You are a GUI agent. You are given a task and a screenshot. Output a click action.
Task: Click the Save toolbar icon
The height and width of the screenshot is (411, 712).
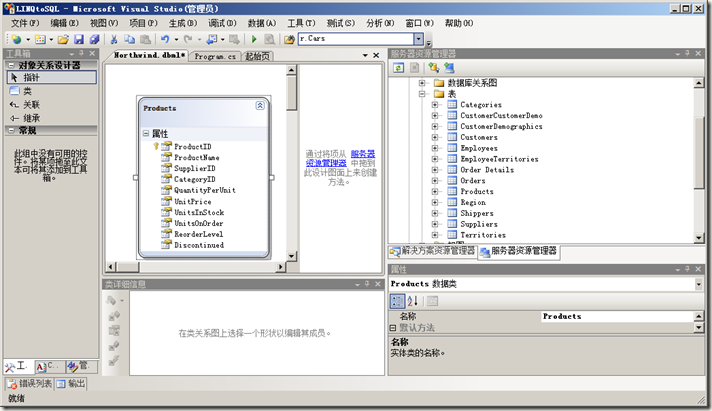point(79,40)
